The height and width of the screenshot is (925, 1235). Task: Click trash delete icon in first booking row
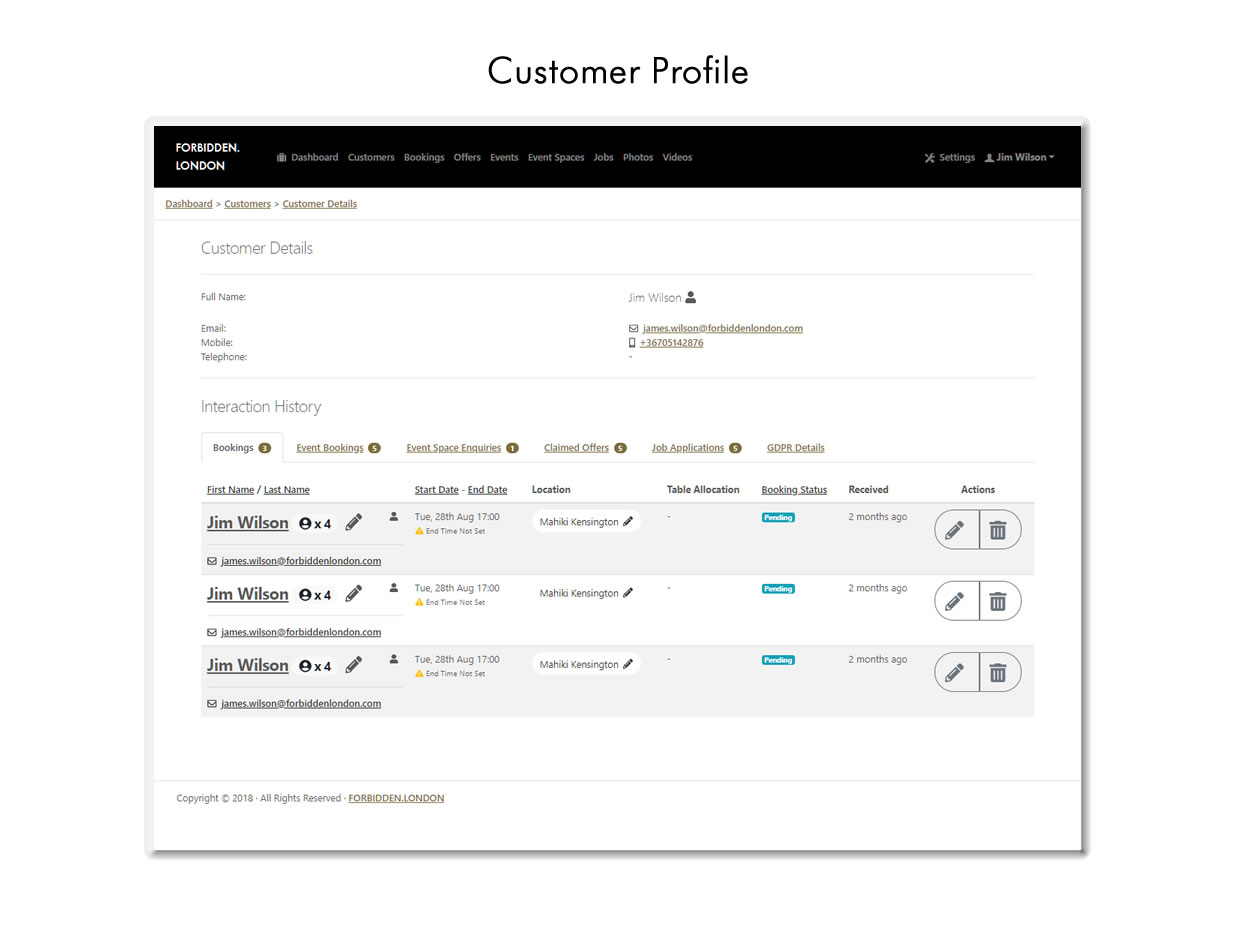(999, 530)
